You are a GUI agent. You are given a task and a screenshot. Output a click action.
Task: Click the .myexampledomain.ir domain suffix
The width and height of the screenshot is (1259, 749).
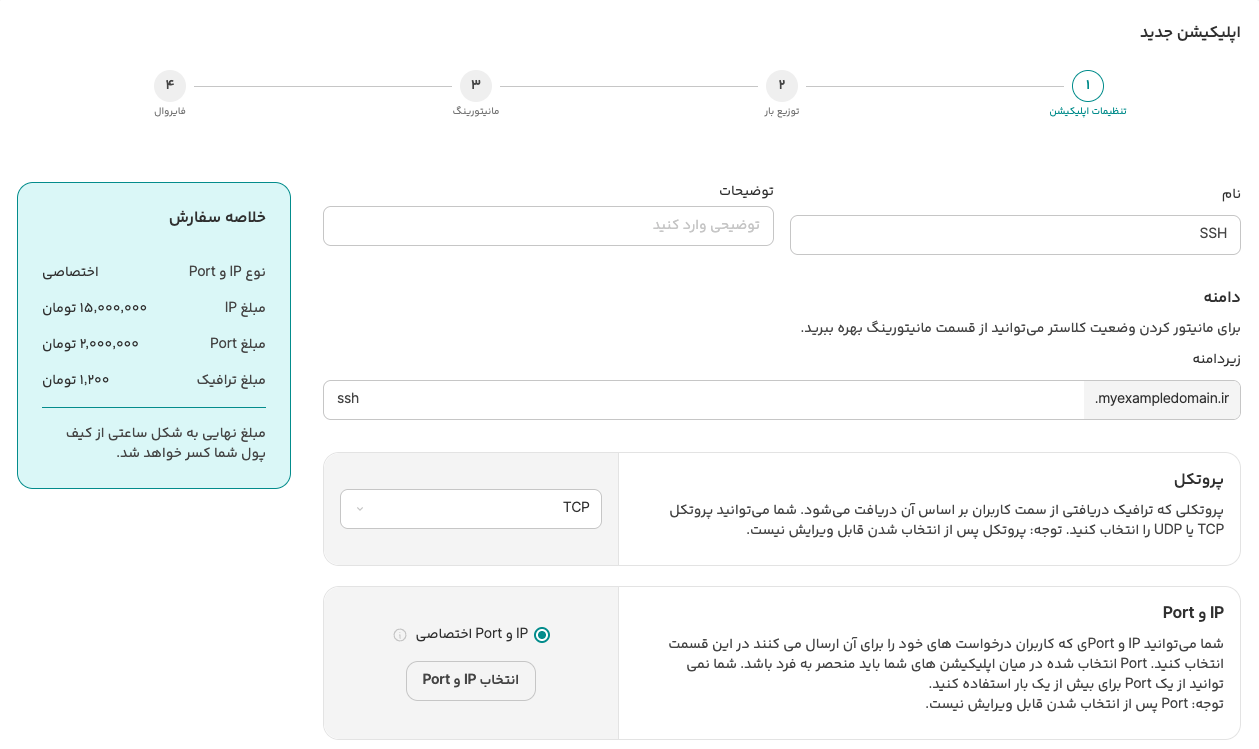click(1162, 400)
